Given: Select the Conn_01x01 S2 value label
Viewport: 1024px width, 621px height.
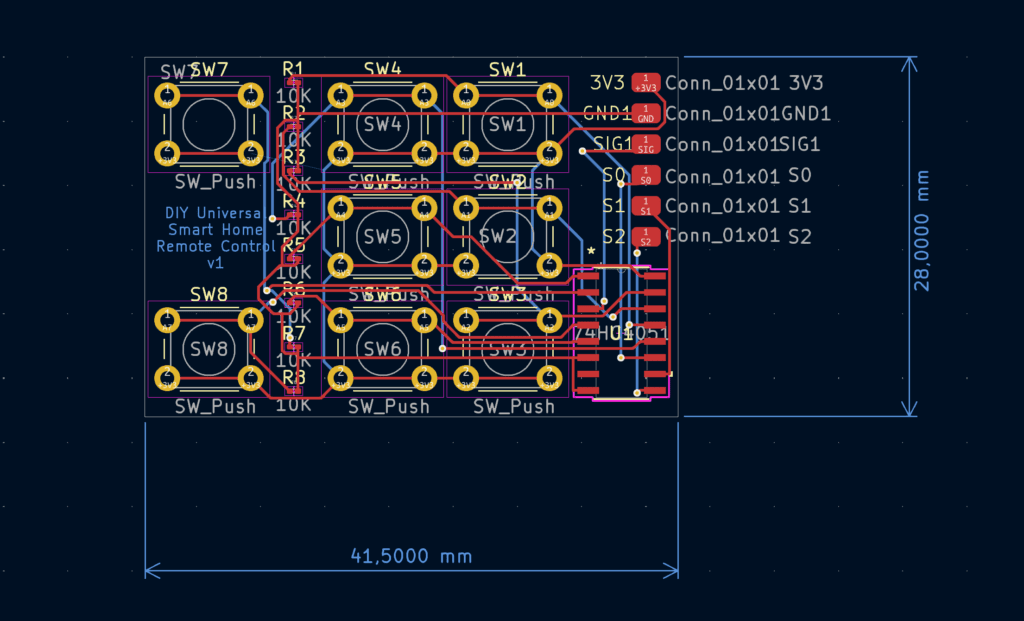Looking at the screenshot, I should click(x=738, y=238).
